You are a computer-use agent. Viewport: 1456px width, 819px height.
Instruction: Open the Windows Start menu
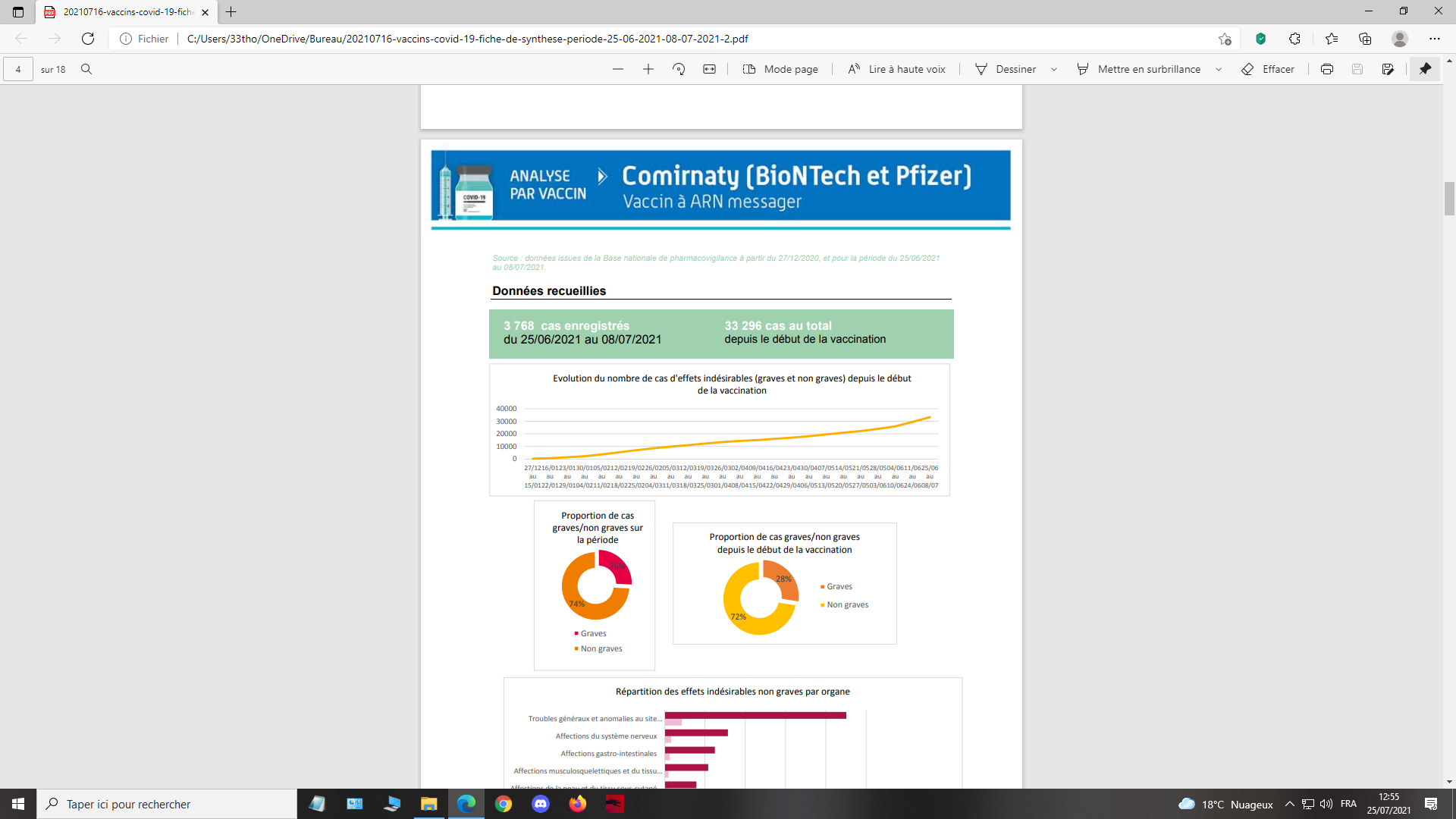18,804
